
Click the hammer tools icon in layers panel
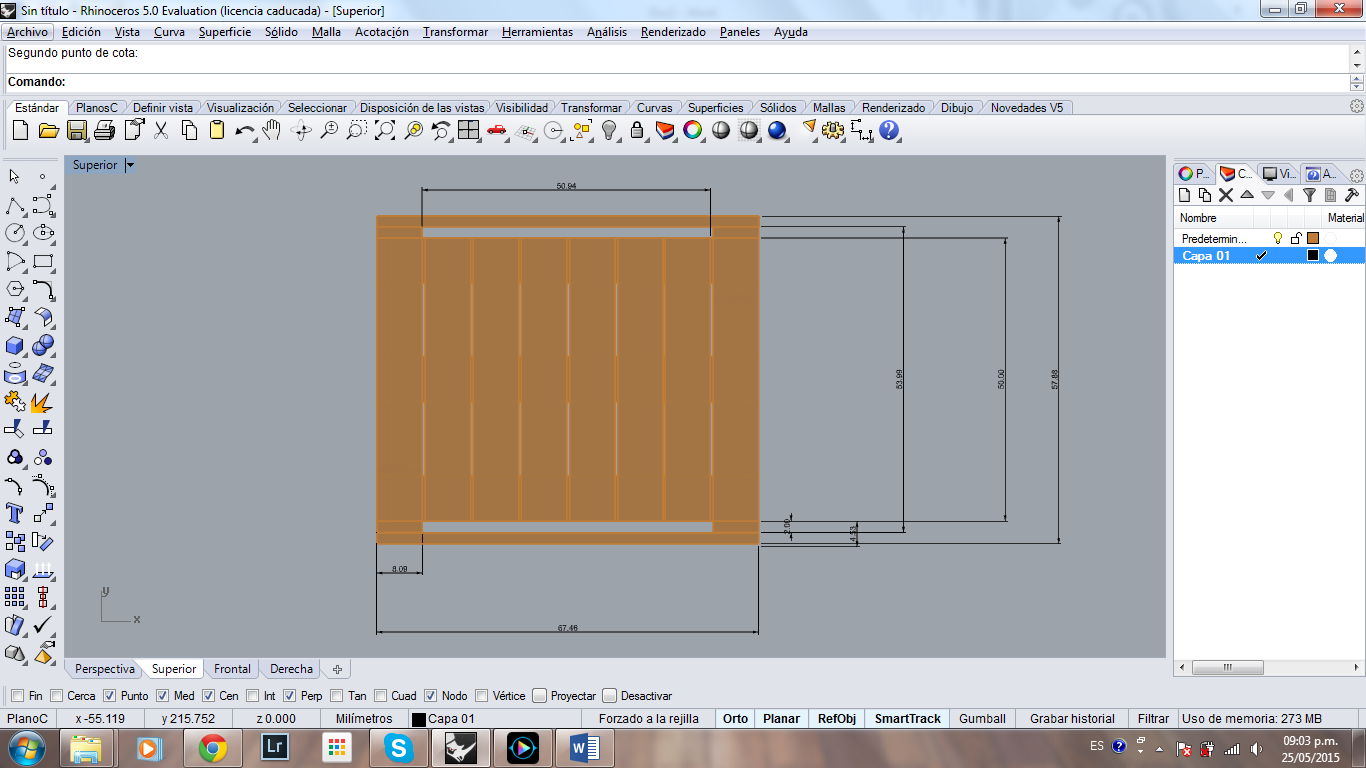pos(1351,195)
